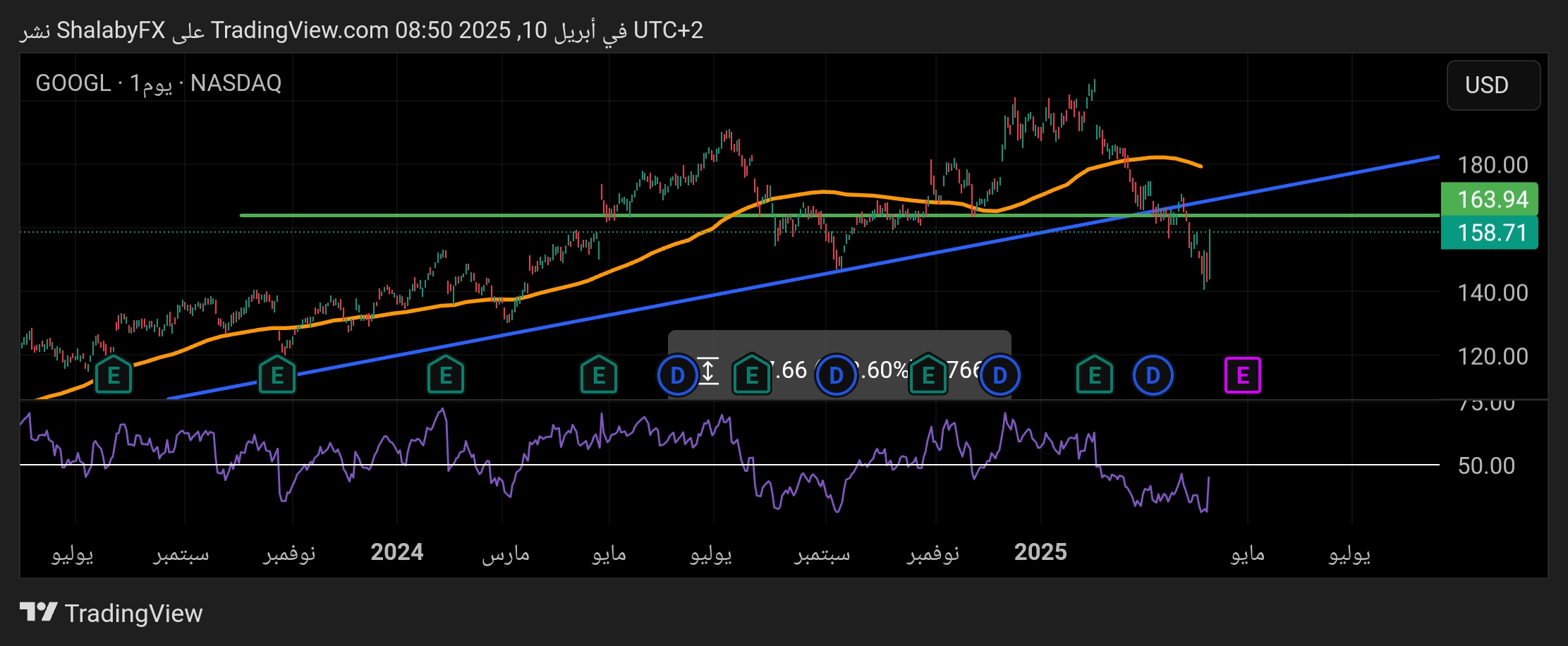The height and width of the screenshot is (646, 1568).
Task: Click the 140.00 price axis label
Action: click(1493, 293)
